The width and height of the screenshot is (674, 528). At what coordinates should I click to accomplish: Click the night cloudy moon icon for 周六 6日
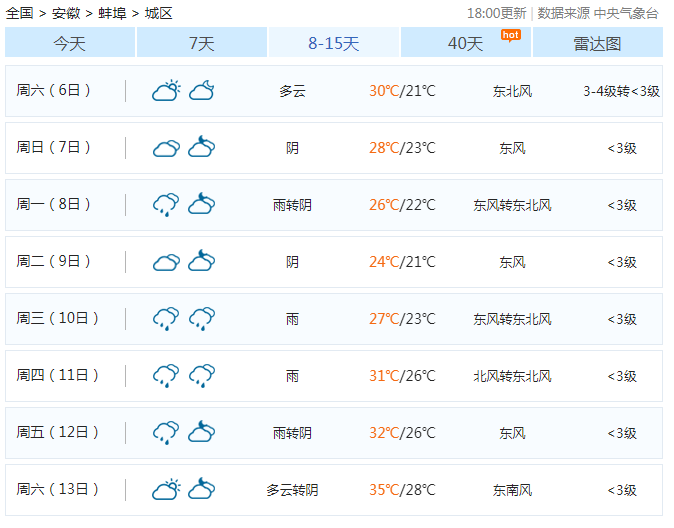click(202, 91)
